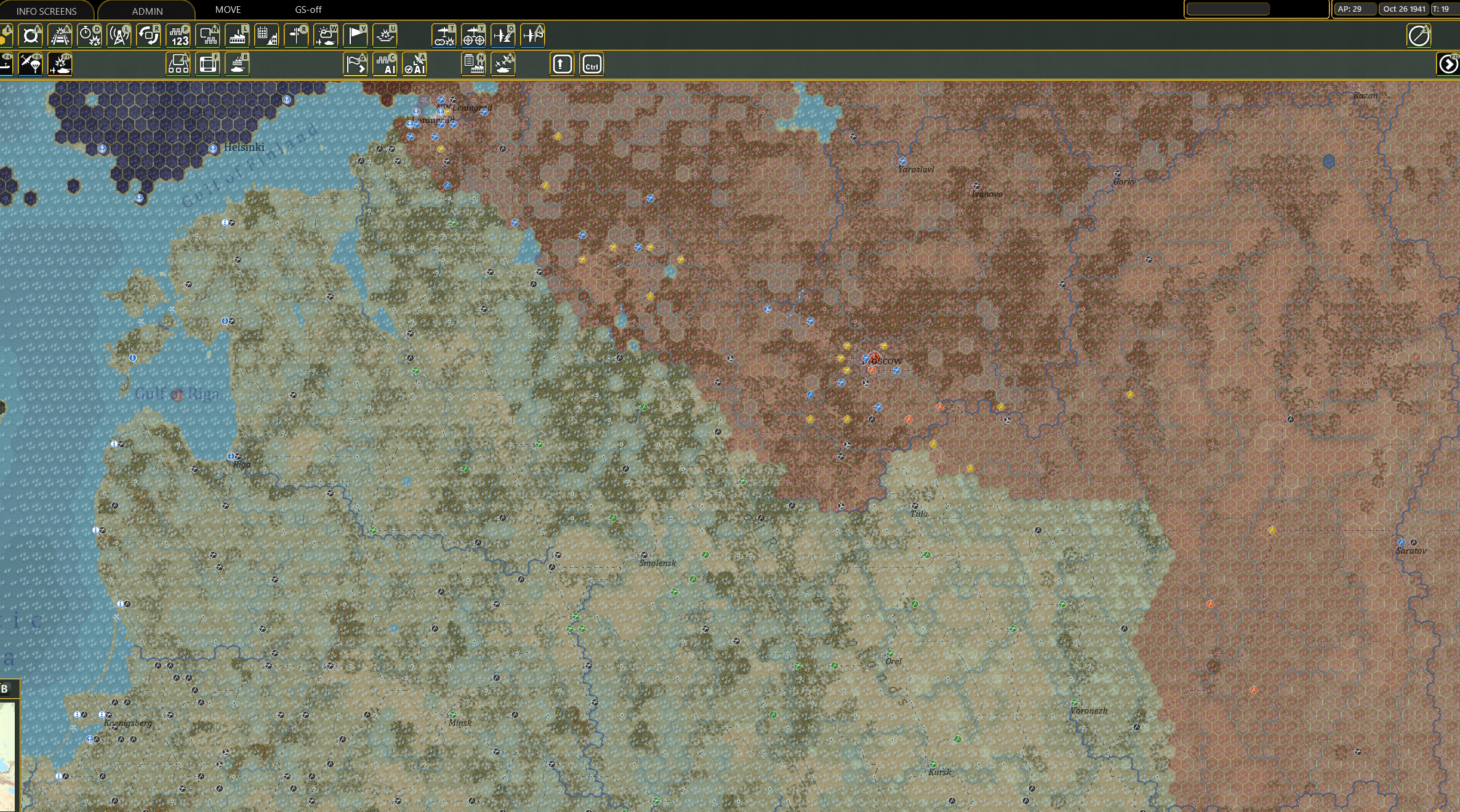Select tank attack mode icon (F11)
This screenshot has width=1460, height=812.
[x=60, y=64]
